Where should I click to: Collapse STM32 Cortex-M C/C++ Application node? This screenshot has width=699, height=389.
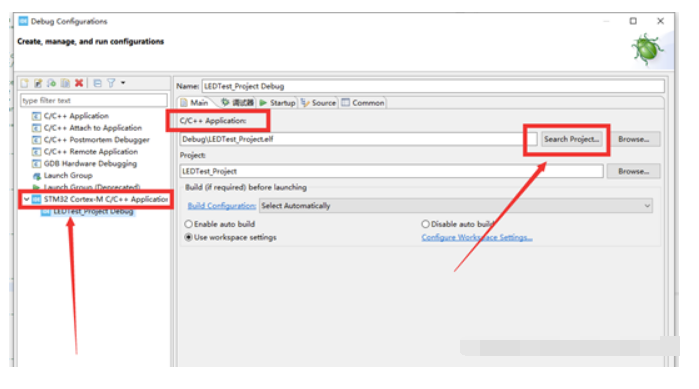click(27, 199)
